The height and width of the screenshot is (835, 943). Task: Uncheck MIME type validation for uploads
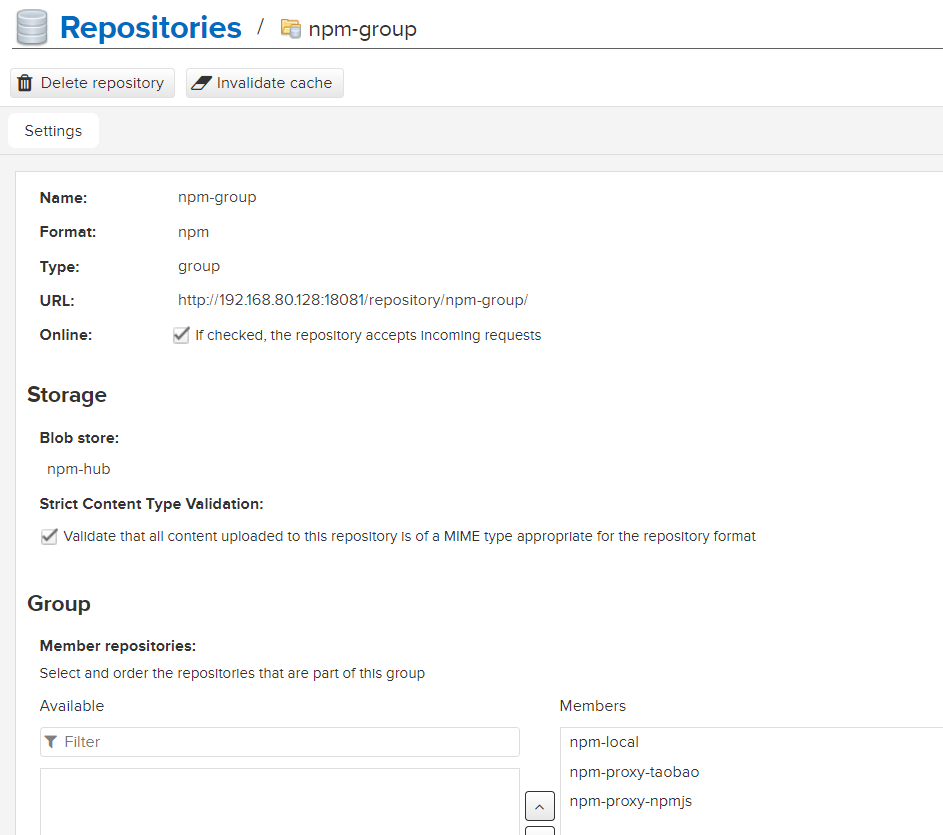tap(49, 536)
